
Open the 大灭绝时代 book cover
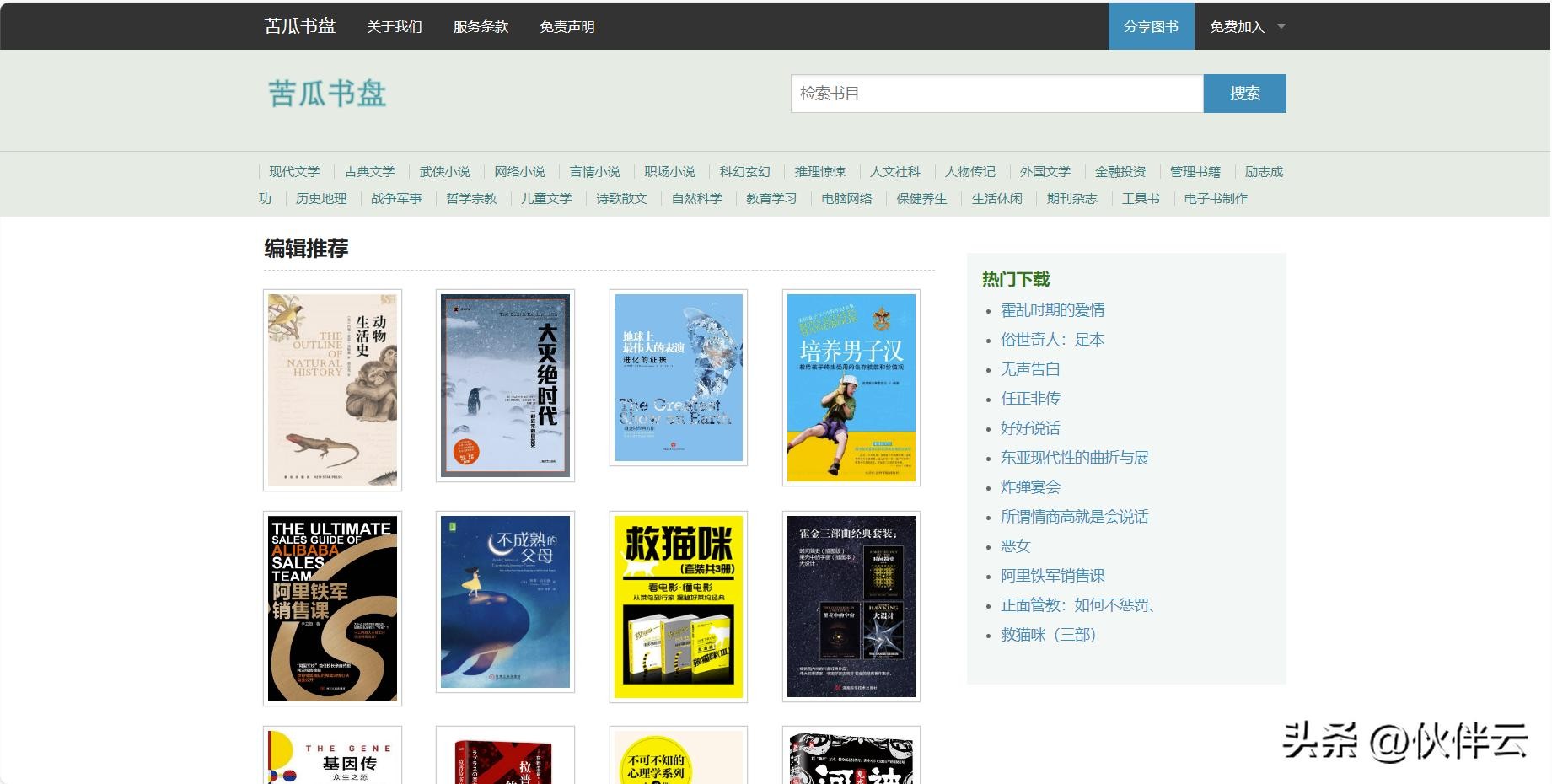[505, 385]
